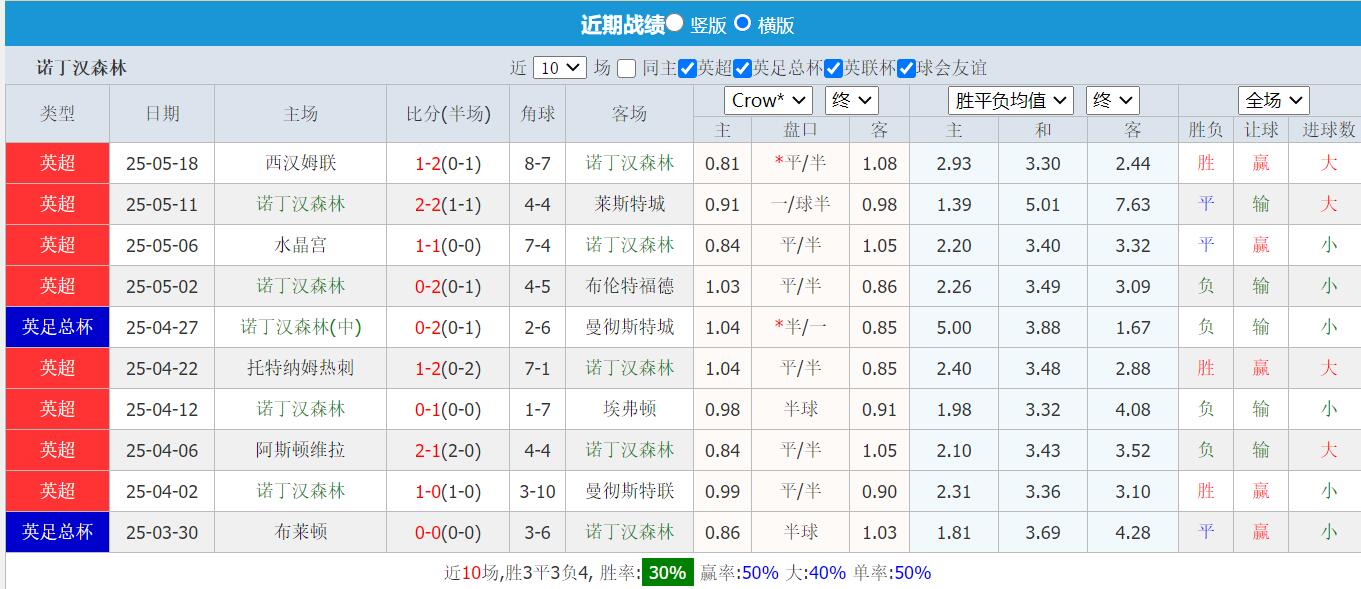1361x589 pixels.
Task: Enable the 同主 checkbox
Action: (x=627, y=67)
